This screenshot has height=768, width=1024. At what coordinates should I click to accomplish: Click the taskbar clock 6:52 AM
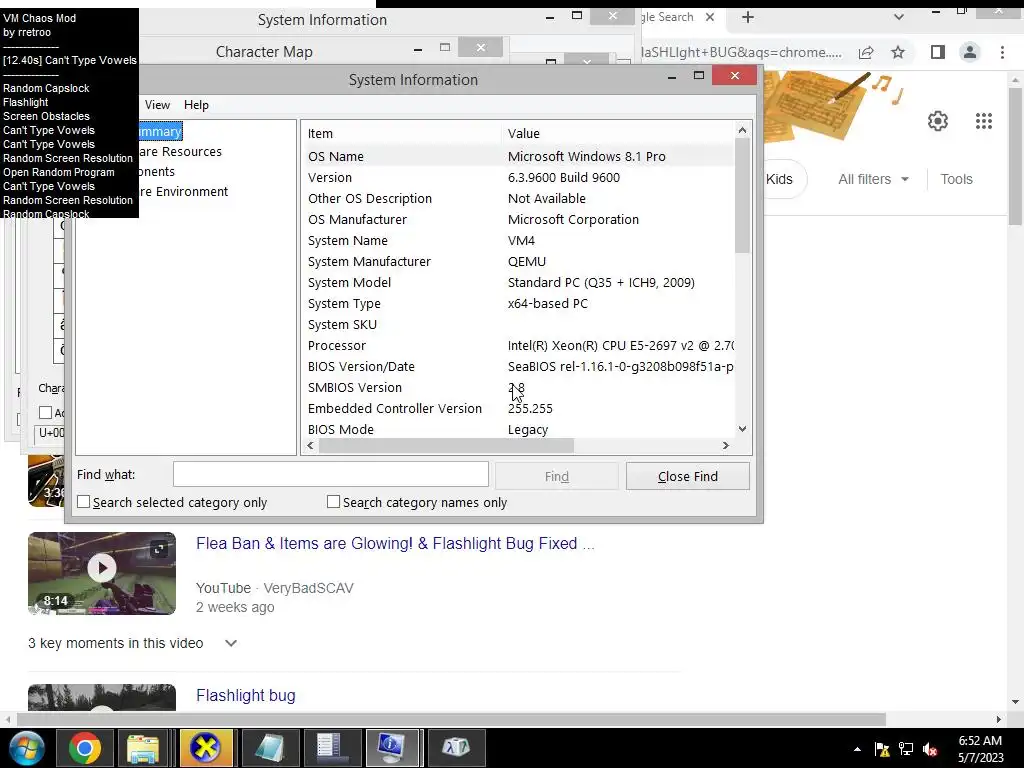click(980, 741)
